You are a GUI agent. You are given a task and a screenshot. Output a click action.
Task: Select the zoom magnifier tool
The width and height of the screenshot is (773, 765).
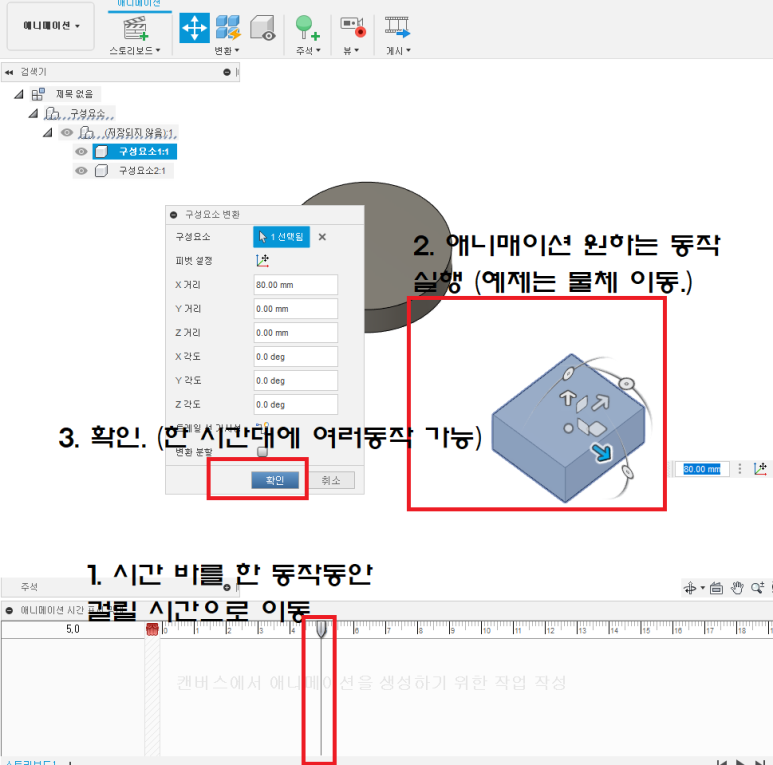point(757,588)
